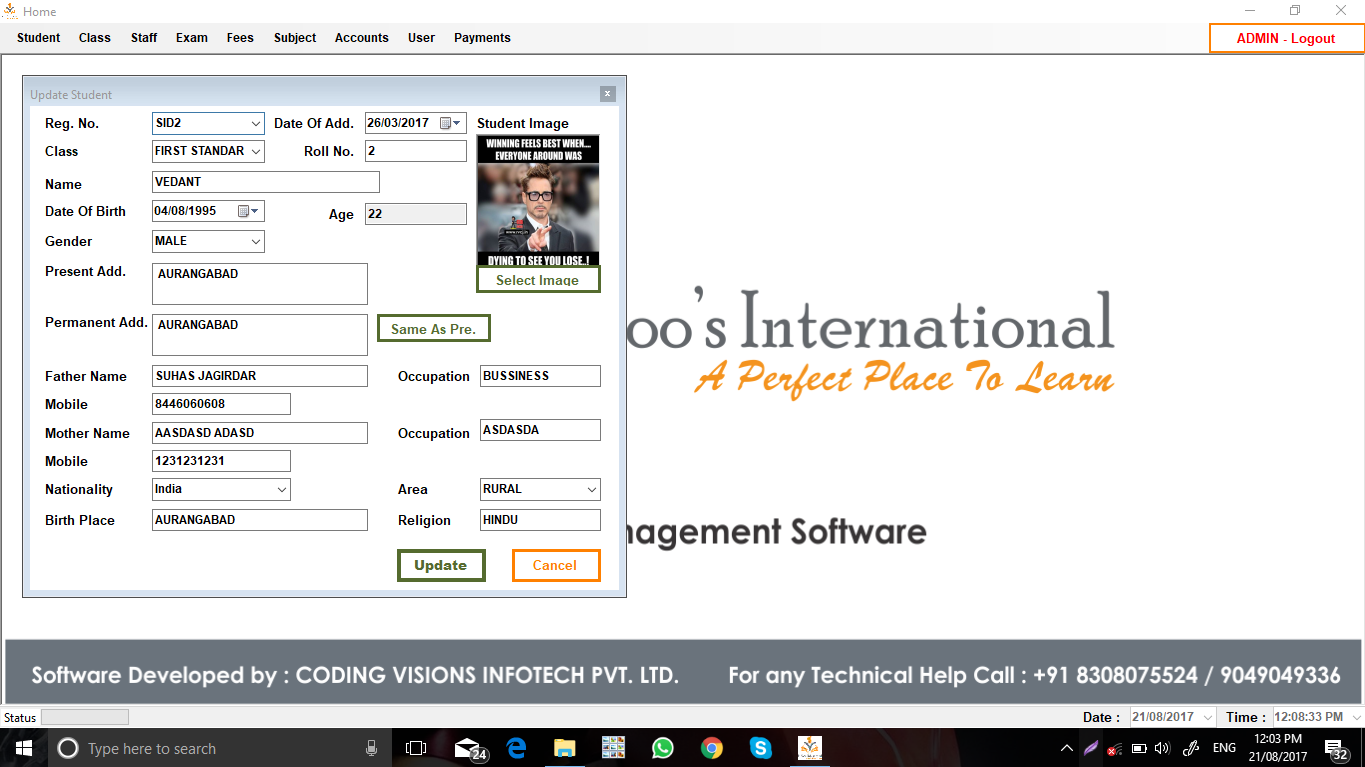Open File Explorer from the taskbar
This screenshot has height=767, width=1365.
(x=565, y=747)
